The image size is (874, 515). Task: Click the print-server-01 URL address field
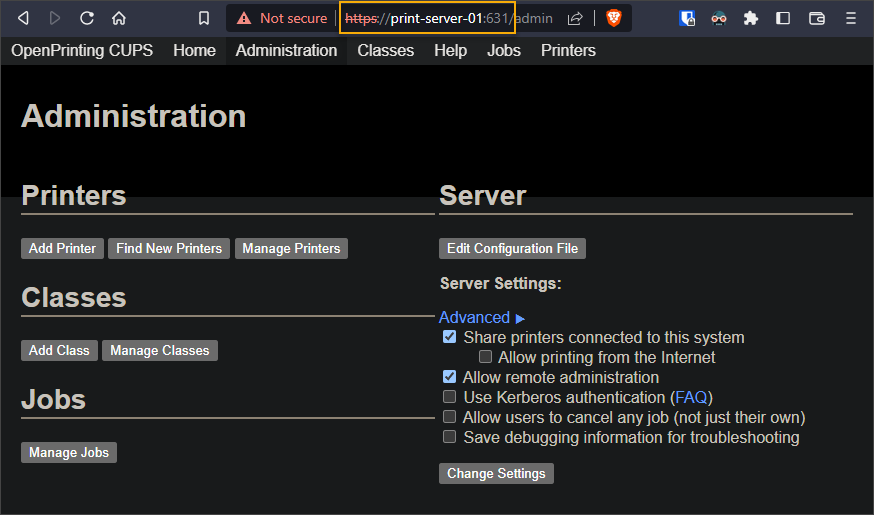[427, 18]
